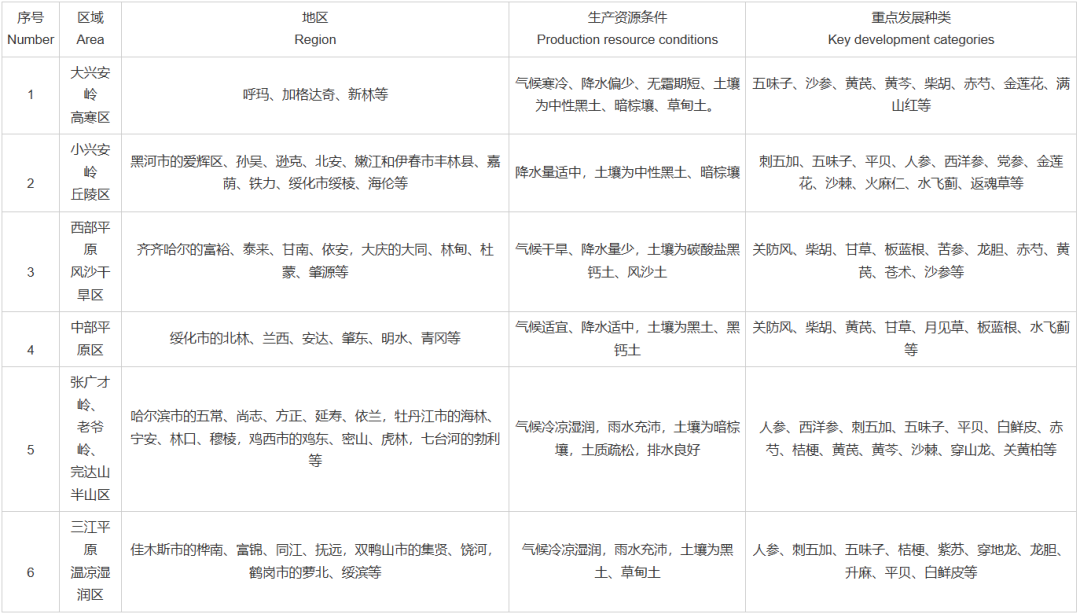This screenshot has width=1080, height=614.
Task: Select the 中部平原区 area cell
Action: pyautogui.click(x=90, y=338)
